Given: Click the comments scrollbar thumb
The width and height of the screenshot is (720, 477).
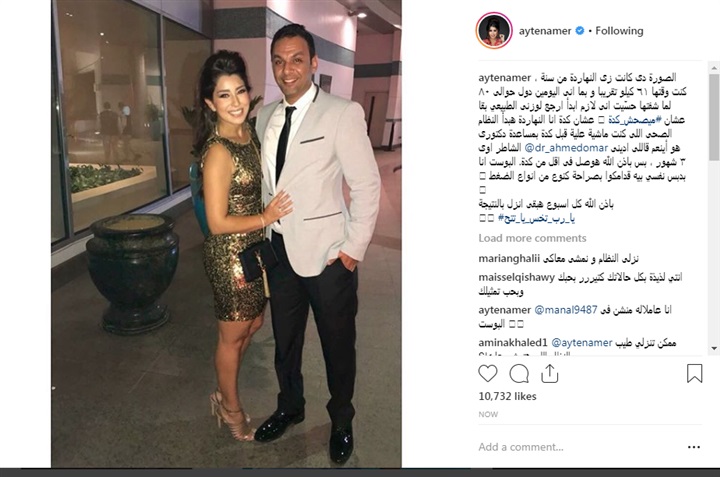Looking at the screenshot, I should coord(714,117).
